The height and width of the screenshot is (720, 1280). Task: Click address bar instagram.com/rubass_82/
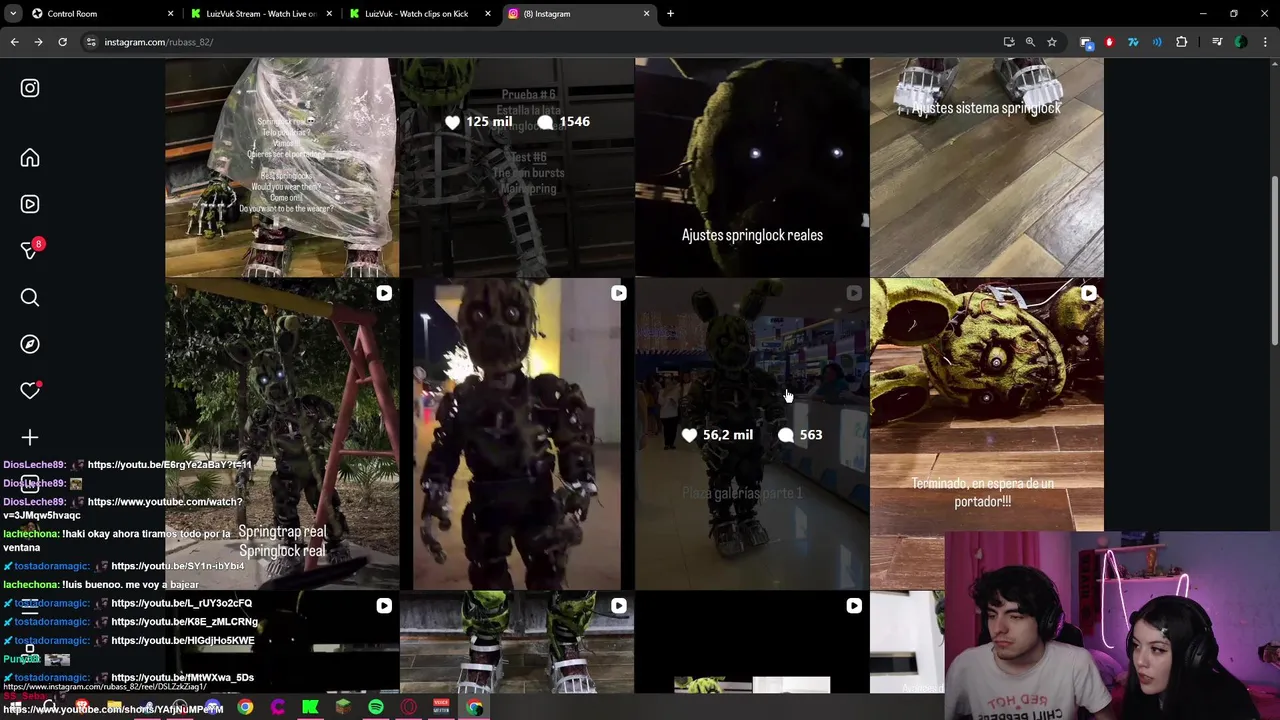(540, 42)
